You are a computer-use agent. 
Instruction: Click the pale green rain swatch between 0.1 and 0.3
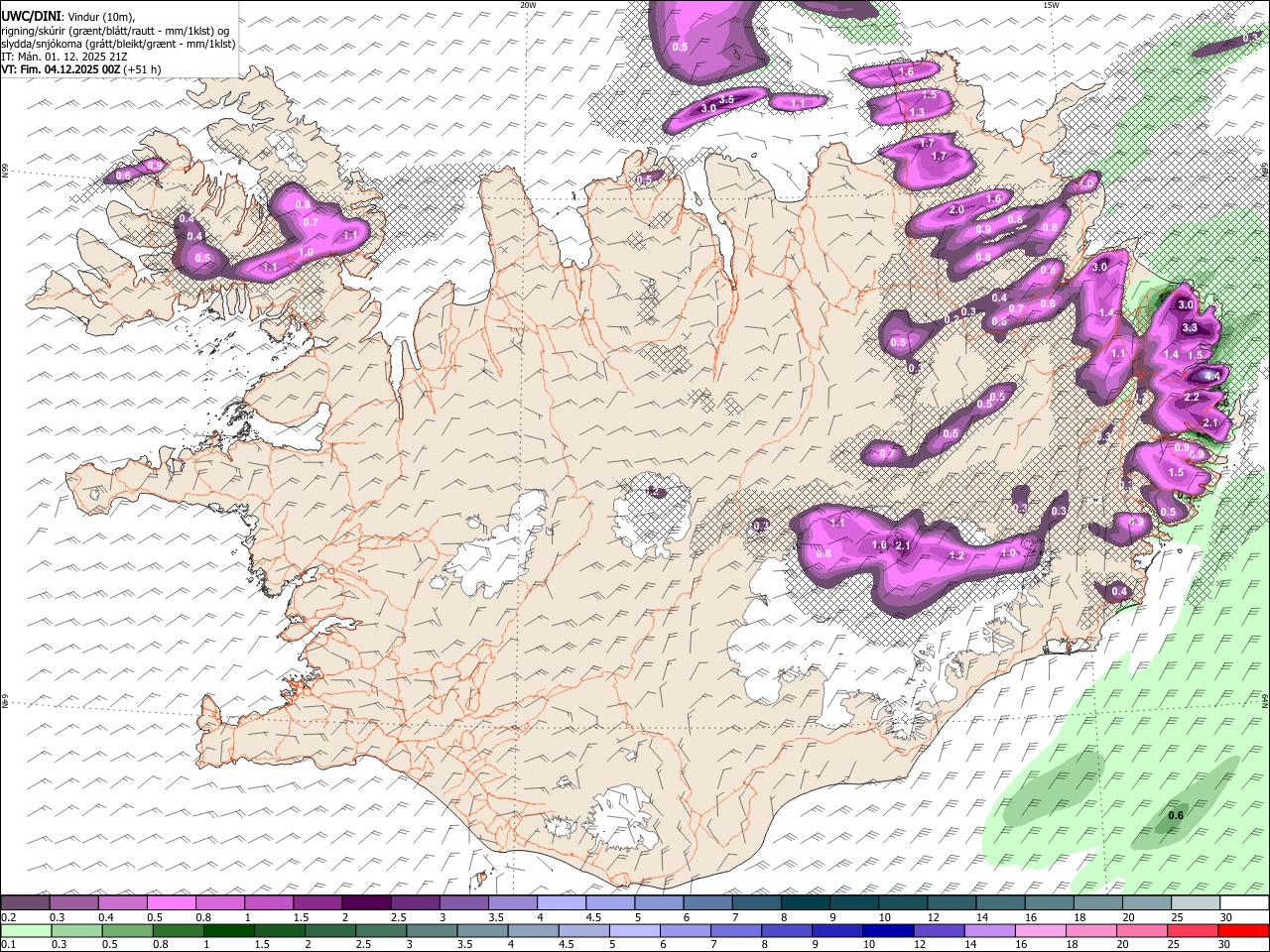click(x=25, y=930)
